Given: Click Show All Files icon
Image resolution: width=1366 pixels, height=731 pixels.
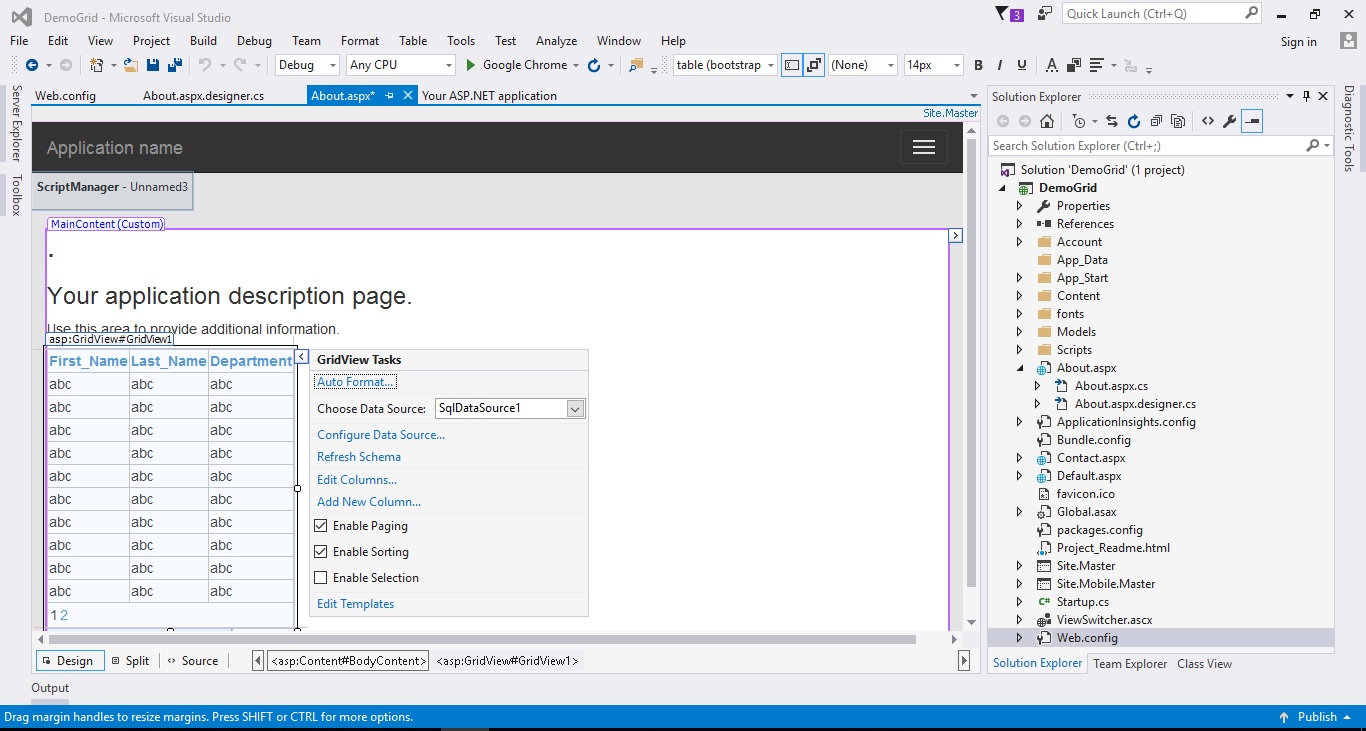Looking at the screenshot, I should click(x=1178, y=121).
